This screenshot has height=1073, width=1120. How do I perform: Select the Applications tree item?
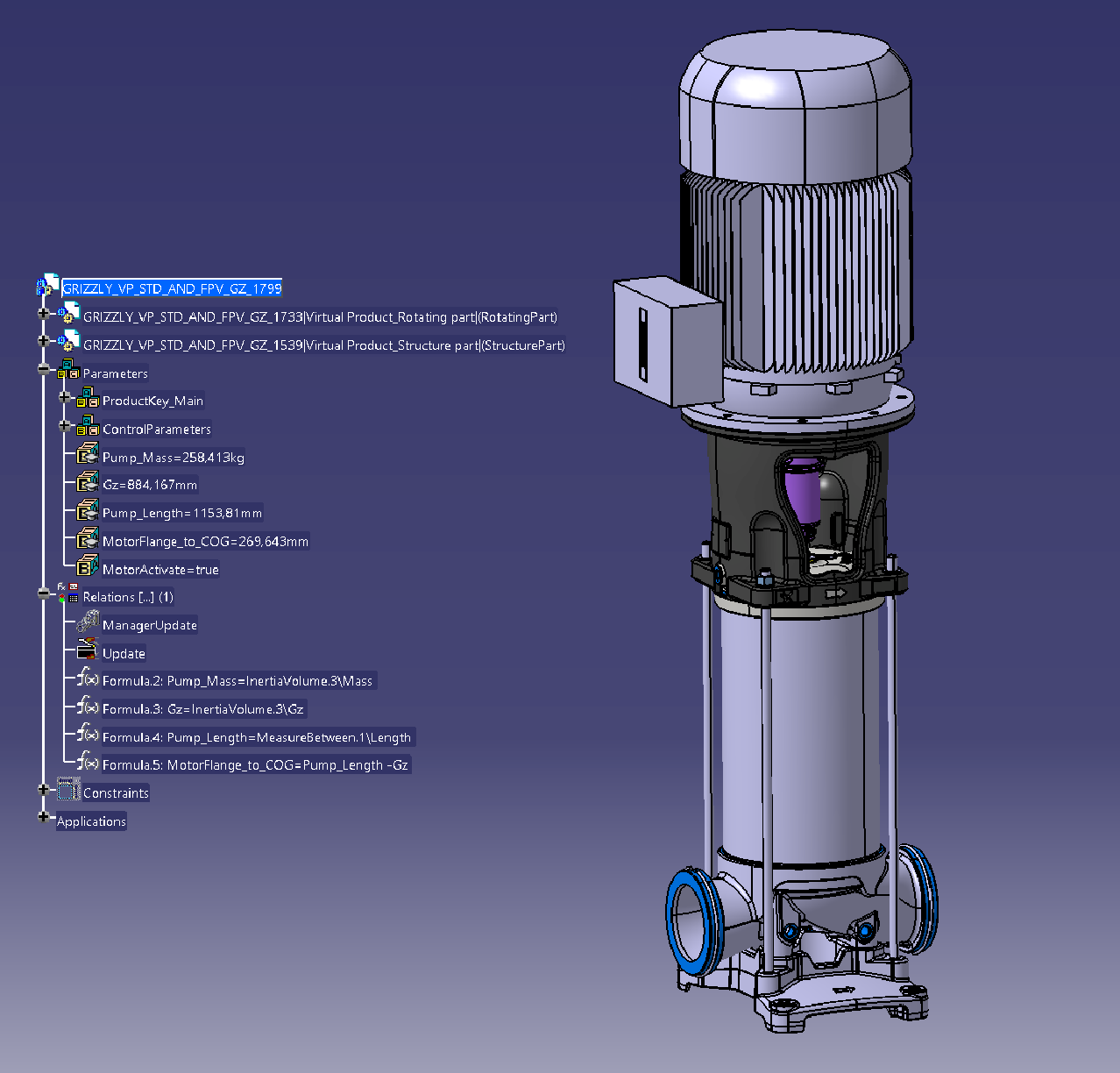tap(91, 821)
